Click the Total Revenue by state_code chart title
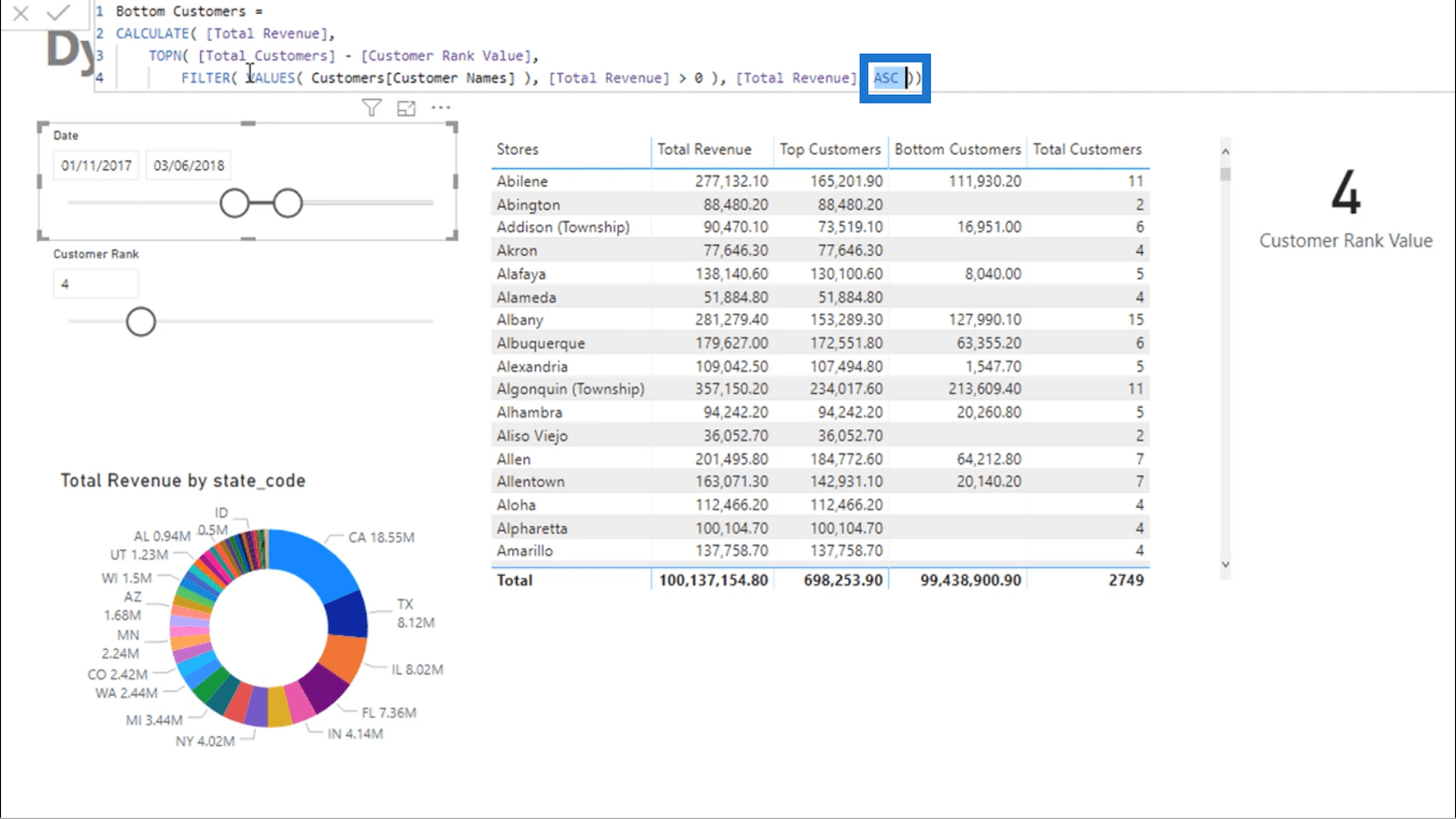1456x819 pixels. pyautogui.click(x=183, y=480)
